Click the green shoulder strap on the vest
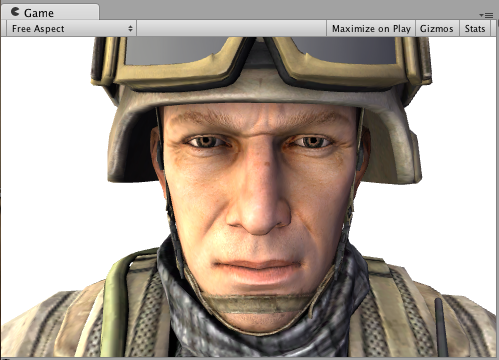The height and width of the screenshot is (360, 499). (115, 300)
